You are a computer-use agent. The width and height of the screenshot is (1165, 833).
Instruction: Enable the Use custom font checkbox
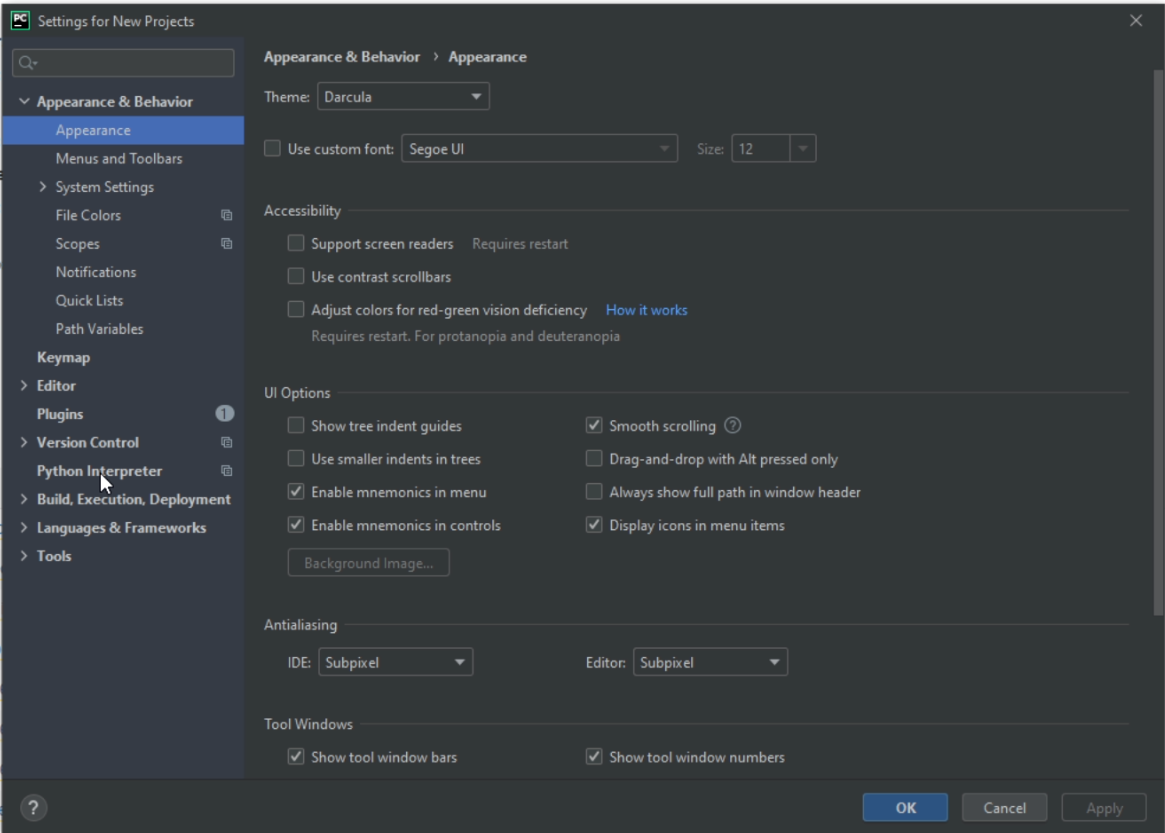point(273,149)
